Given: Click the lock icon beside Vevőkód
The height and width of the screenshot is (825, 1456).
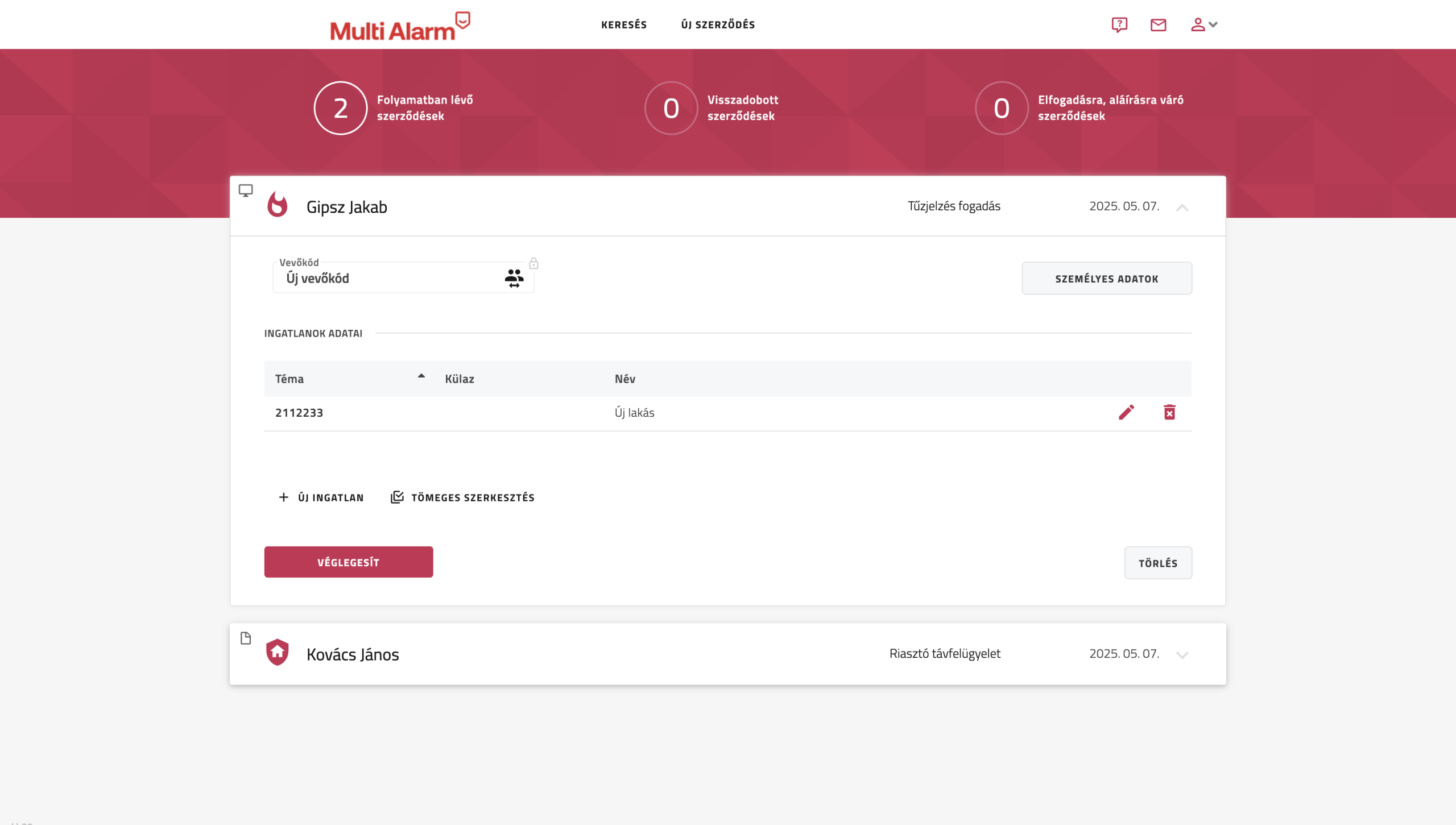Looking at the screenshot, I should [x=533, y=263].
